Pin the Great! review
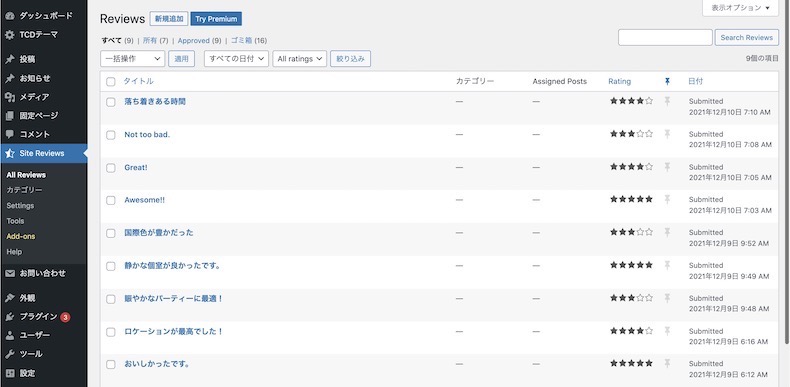 [667, 167]
